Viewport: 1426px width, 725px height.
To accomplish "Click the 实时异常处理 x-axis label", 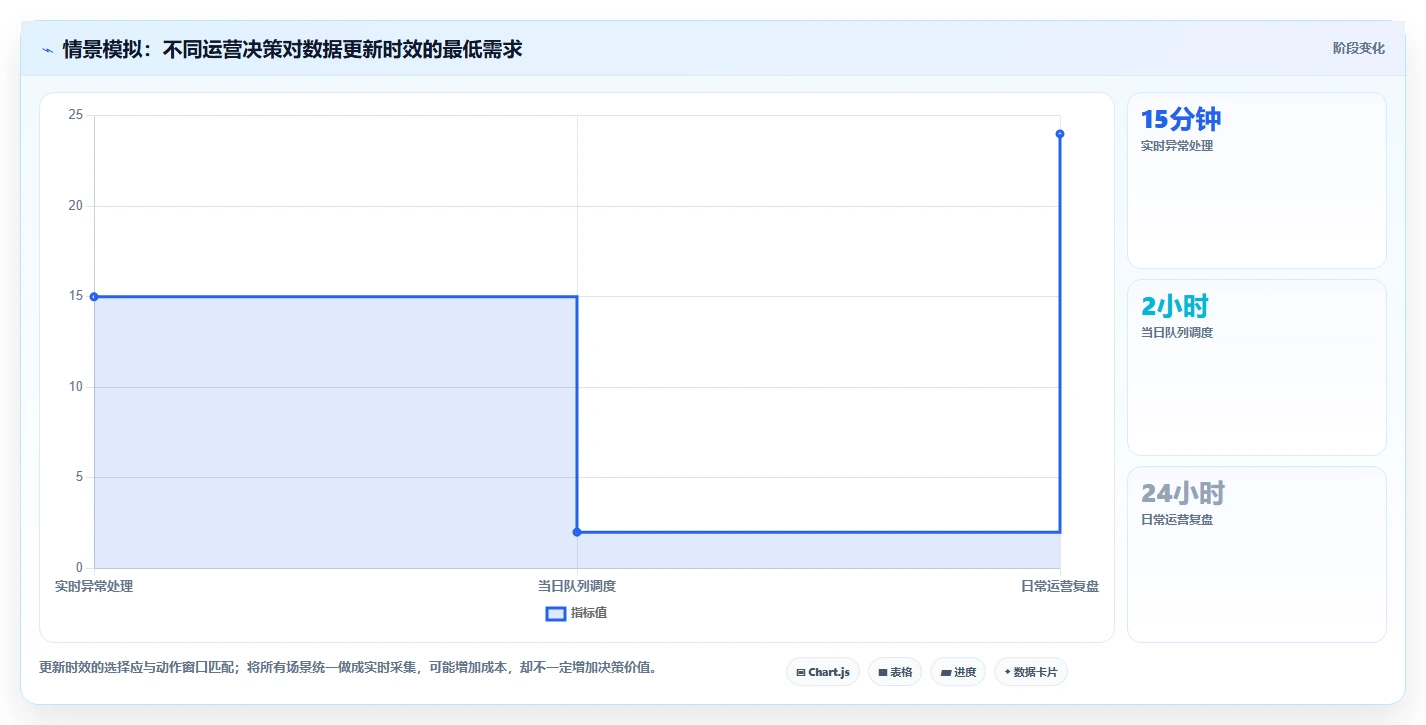I will (94, 586).
